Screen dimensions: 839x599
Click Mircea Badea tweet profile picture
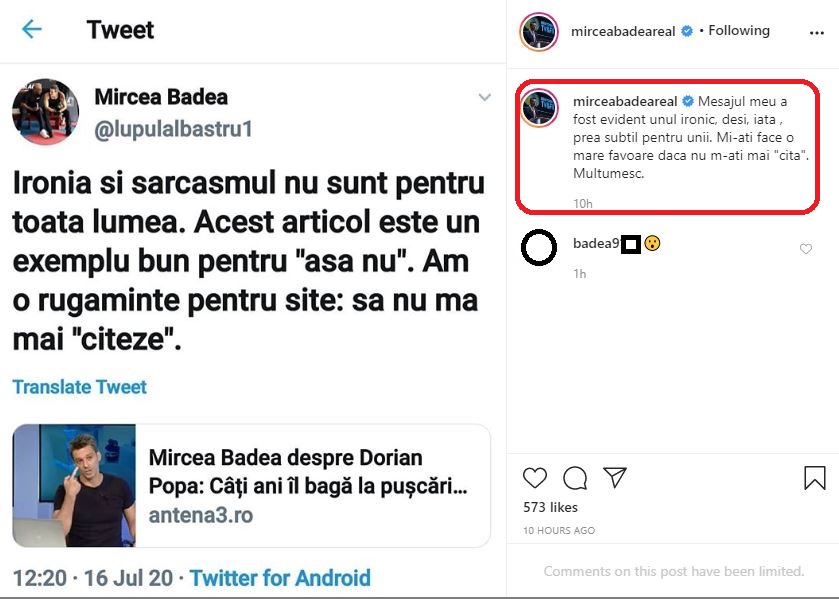(45, 112)
